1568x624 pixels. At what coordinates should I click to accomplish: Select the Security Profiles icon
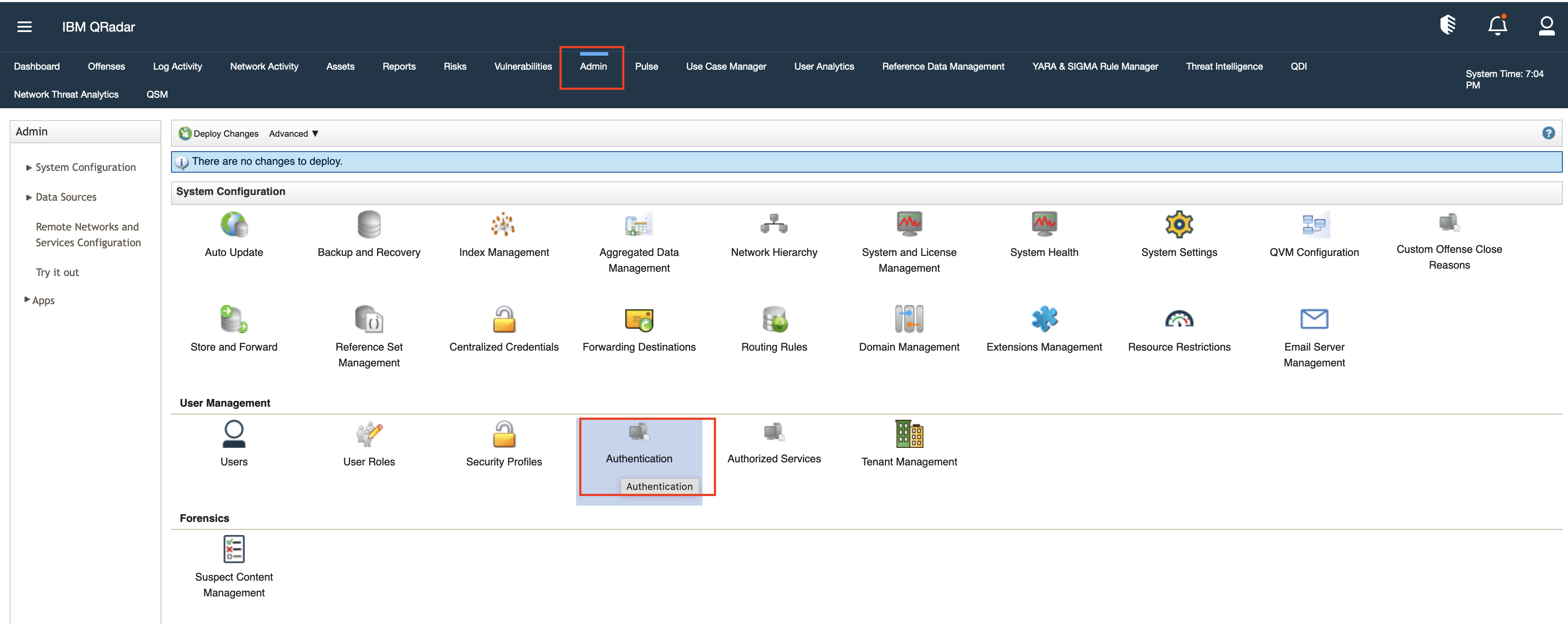coord(503,433)
